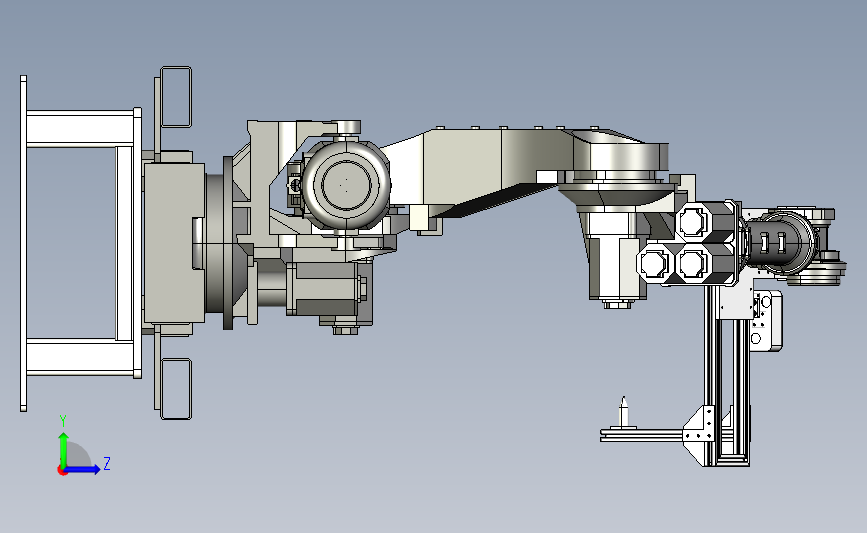Pick the bottom-left octagonal connector
The image size is (867, 533).
pos(654,263)
